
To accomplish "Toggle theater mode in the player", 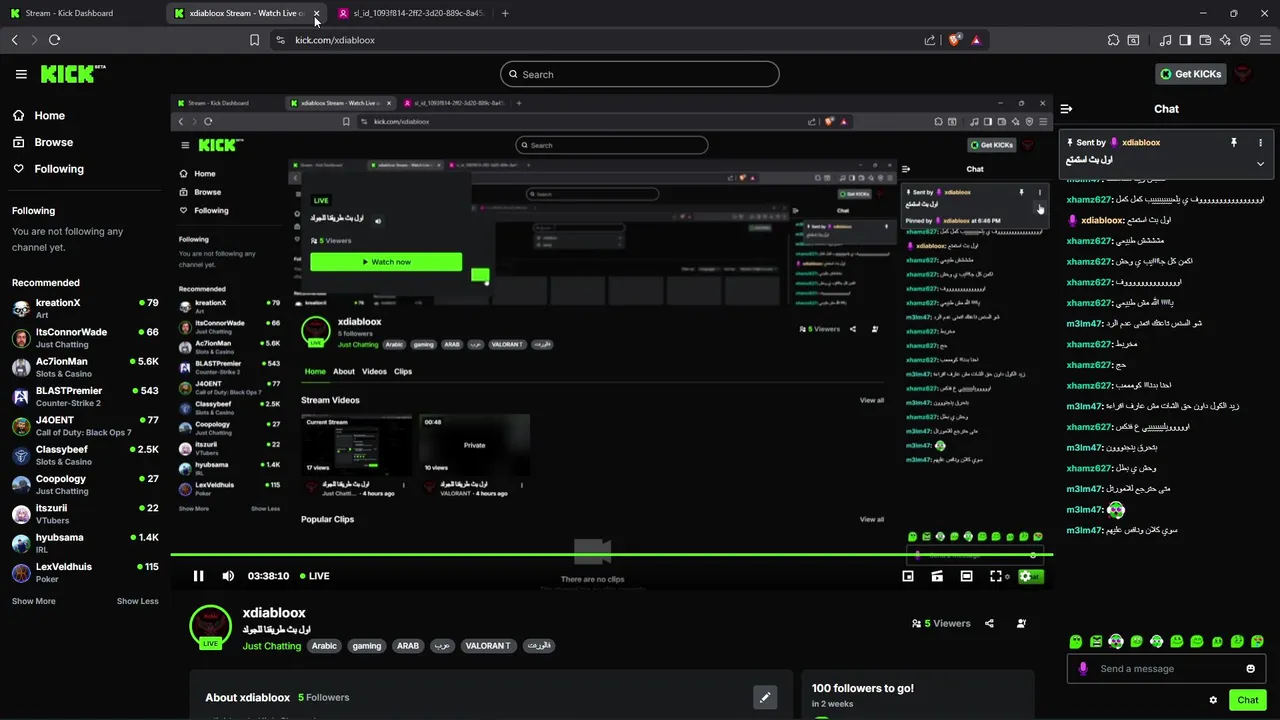I will (x=966, y=576).
